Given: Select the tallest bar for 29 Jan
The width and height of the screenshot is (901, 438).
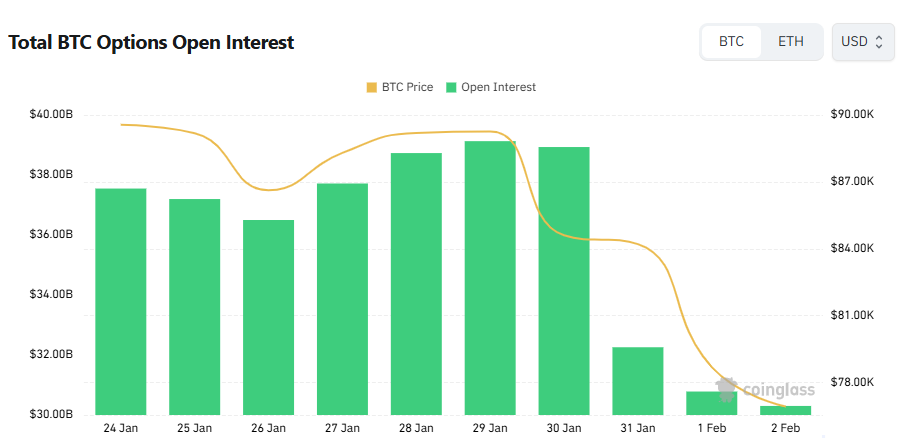Looking at the screenshot, I should 490,278.
